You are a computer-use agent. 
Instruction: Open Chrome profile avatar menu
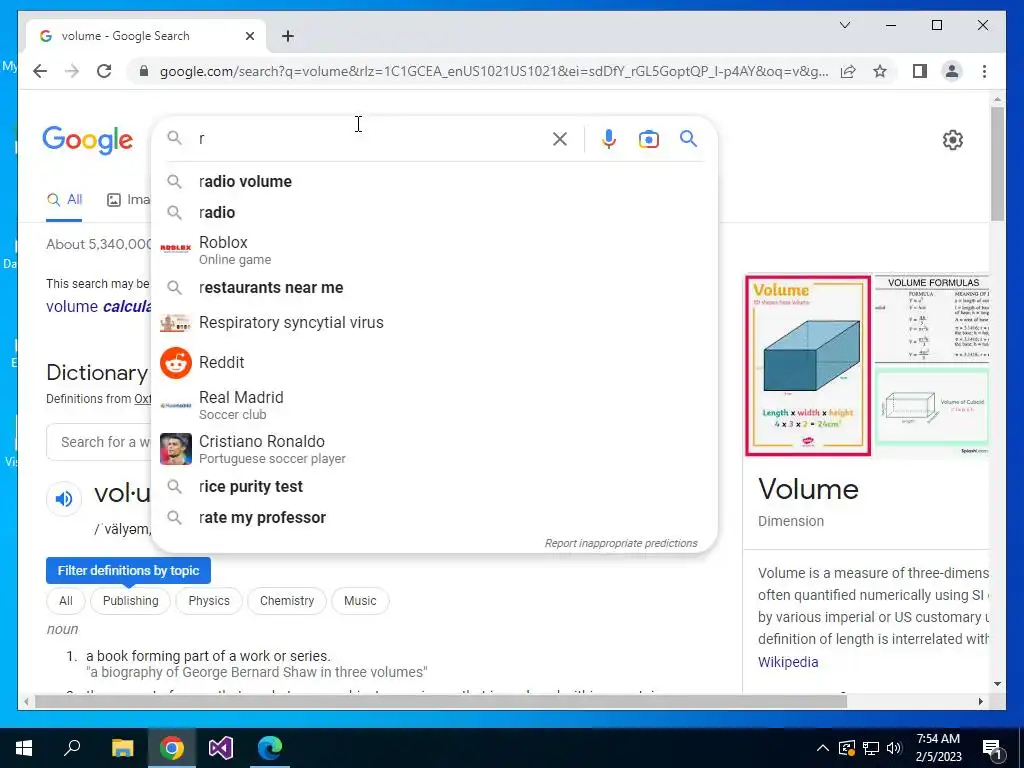pyautogui.click(x=952, y=71)
